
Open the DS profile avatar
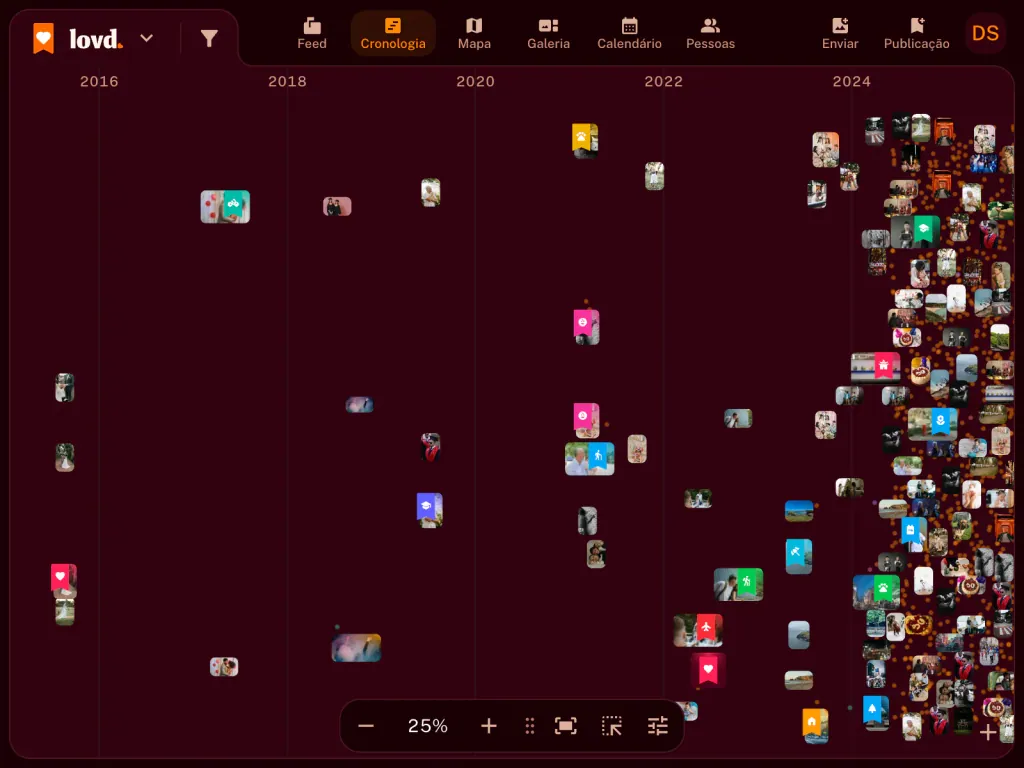pos(985,33)
